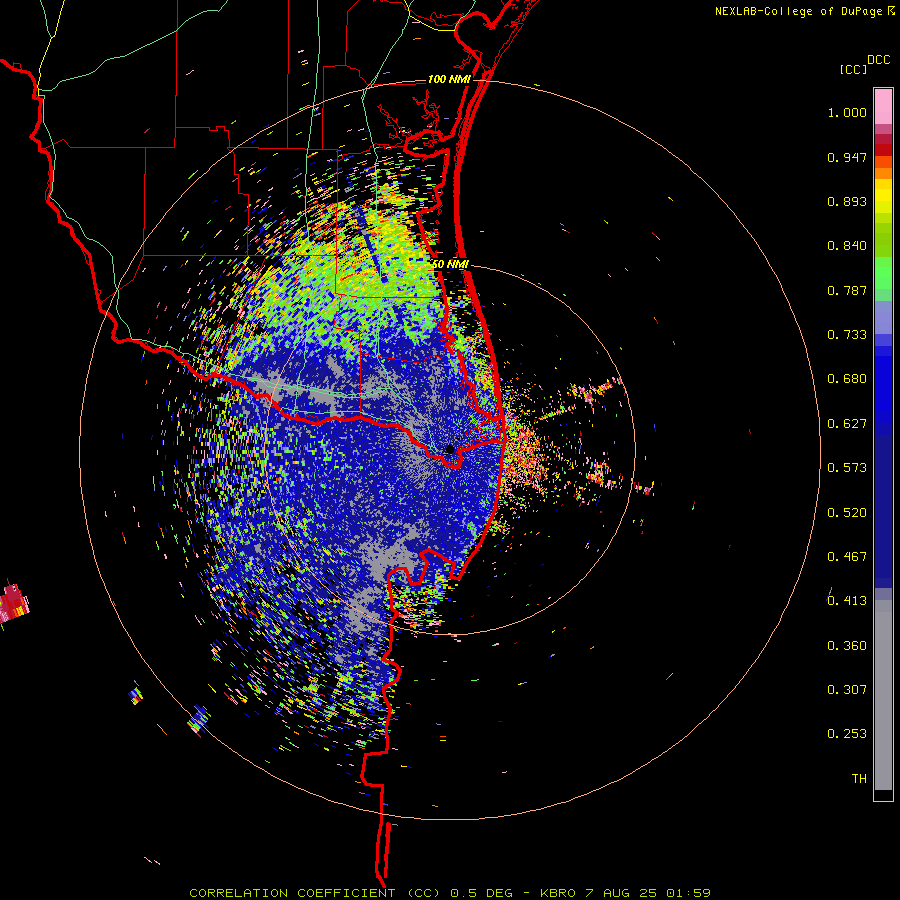Click the TH threshold label
This screenshot has height=900, width=900.
(x=859, y=779)
